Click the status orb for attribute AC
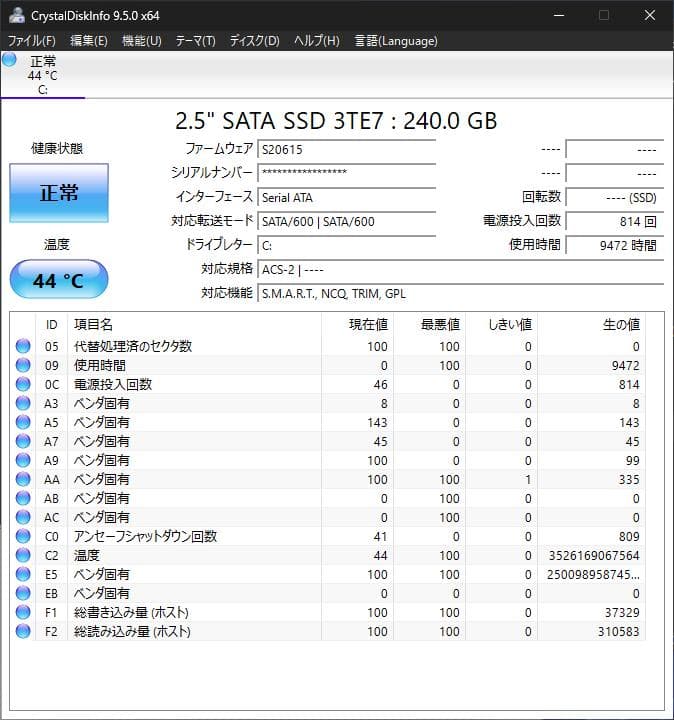This screenshot has height=720, width=674. (23, 517)
